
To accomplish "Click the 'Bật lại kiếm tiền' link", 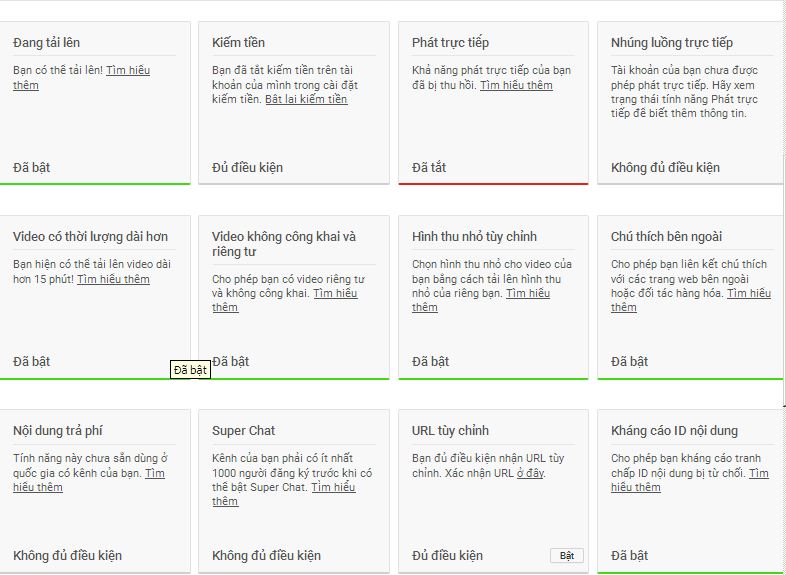I will (x=306, y=100).
